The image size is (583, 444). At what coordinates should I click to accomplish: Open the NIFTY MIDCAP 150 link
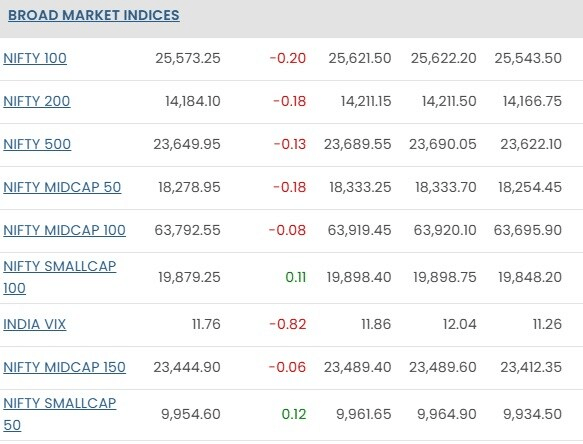(64, 367)
